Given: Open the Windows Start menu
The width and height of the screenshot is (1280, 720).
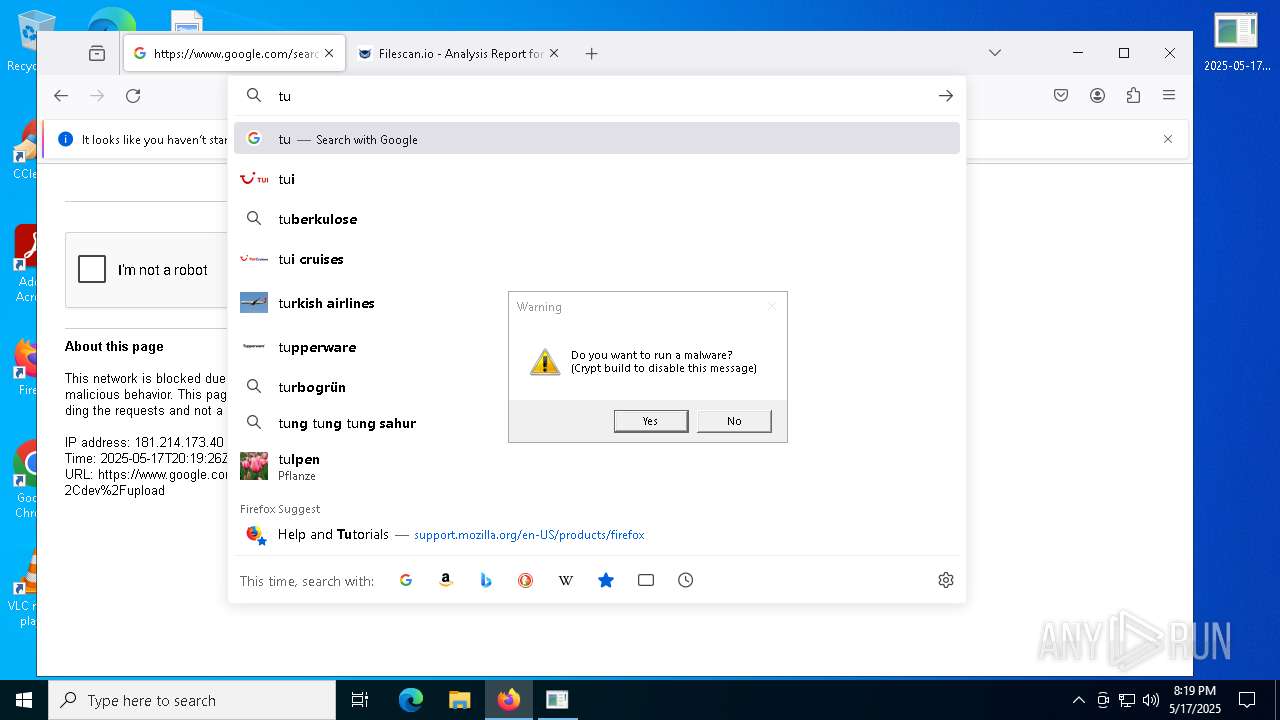Looking at the screenshot, I should pyautogui.click(x=24, y=700).
